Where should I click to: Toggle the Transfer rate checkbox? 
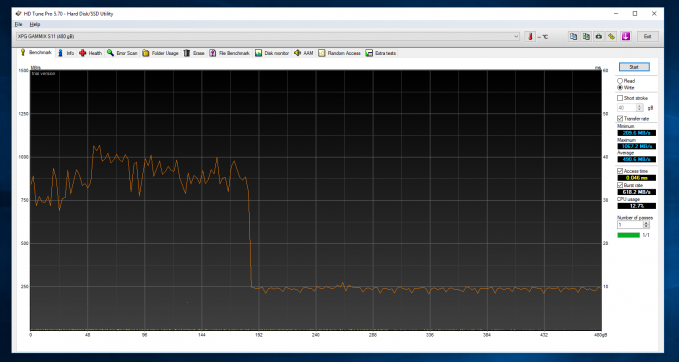tap(620, 119)
